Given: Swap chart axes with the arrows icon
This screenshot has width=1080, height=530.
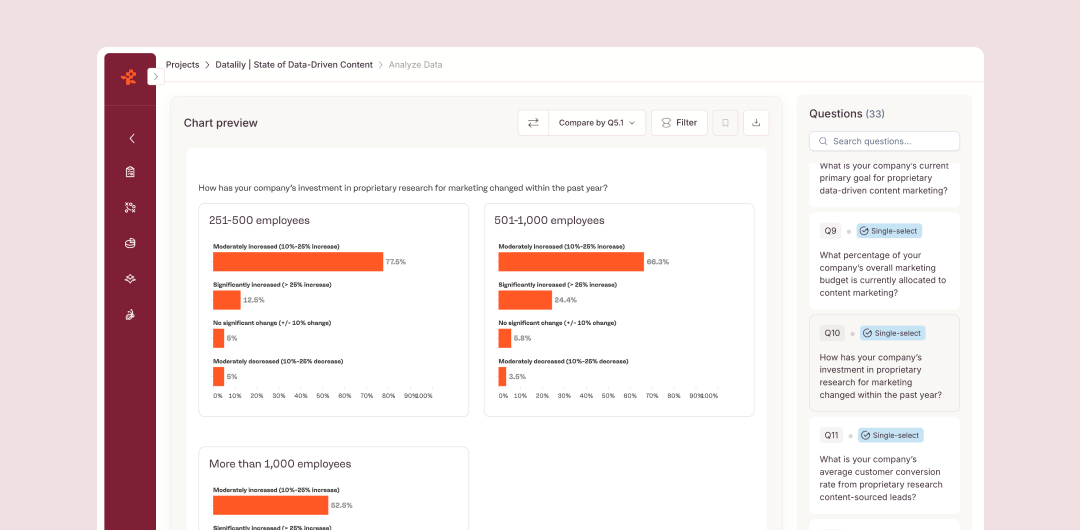Looking at the screenshot, I should click(533, 123).
